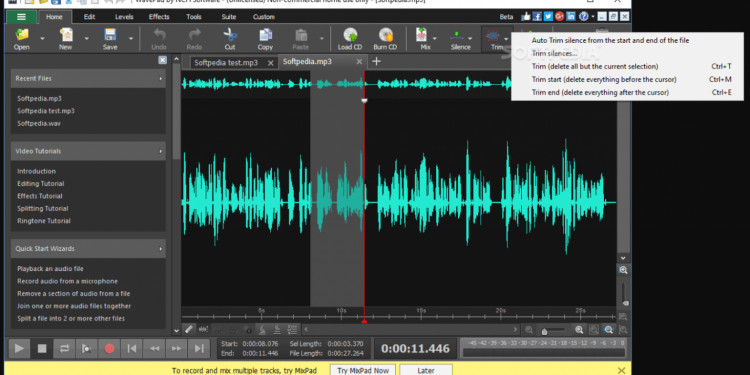Click the vertical zoom magnifier at right edge
The image size is (750, 375).
[623, 270]
